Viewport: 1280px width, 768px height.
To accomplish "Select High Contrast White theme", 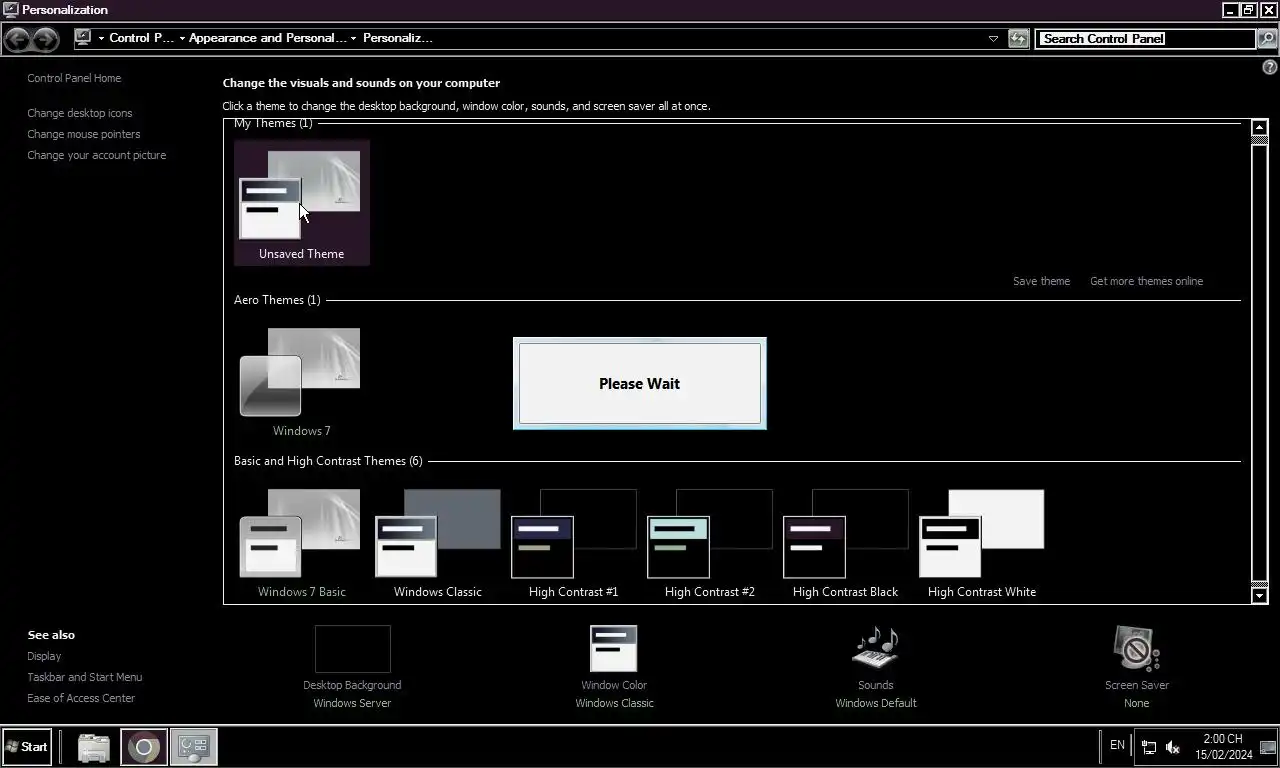I will 981,543.
